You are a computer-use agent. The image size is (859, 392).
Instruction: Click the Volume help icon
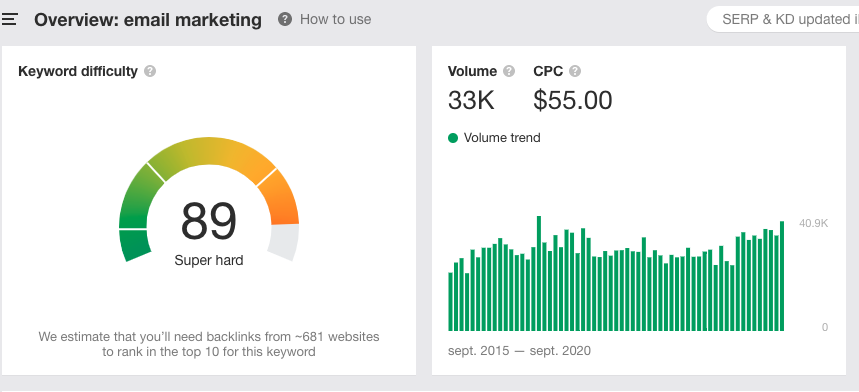click(x=509, y=71)
